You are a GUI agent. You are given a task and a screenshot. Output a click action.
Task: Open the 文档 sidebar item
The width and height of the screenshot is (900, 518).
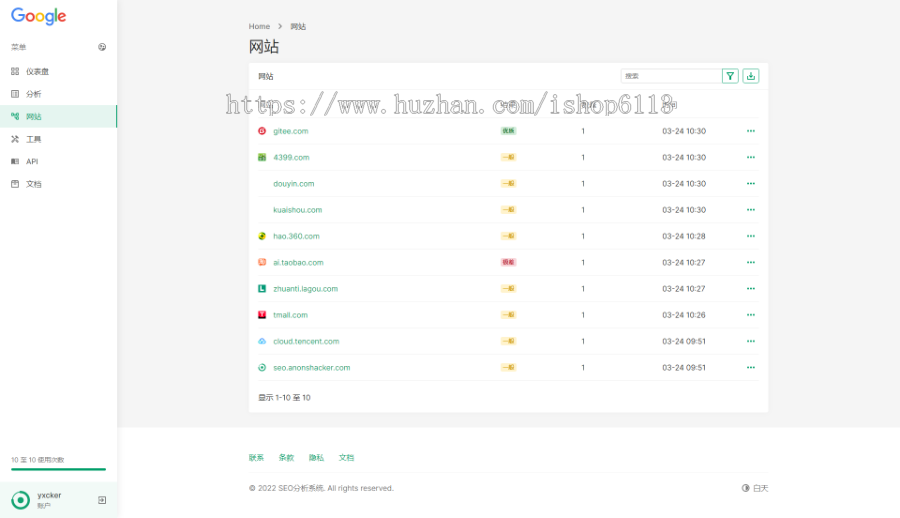59,184
